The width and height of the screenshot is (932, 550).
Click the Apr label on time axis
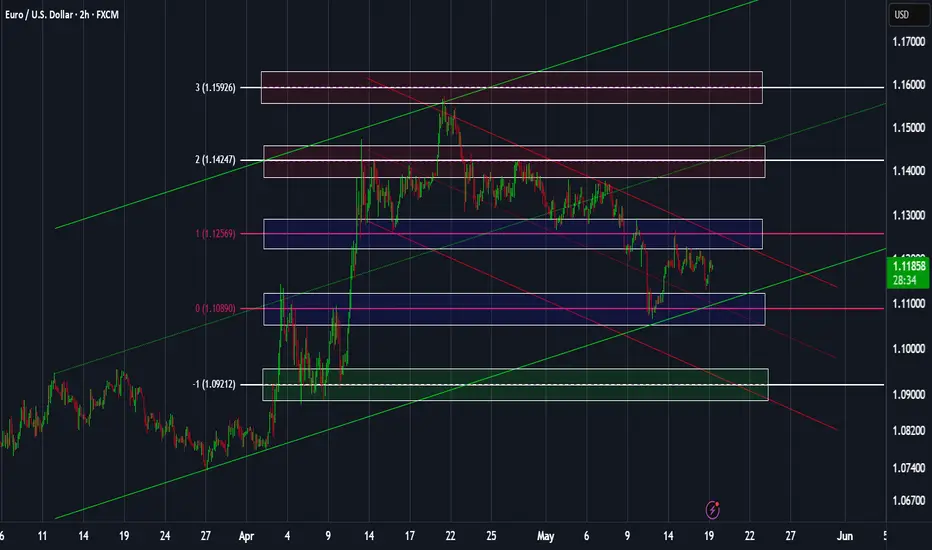(246, 536)
